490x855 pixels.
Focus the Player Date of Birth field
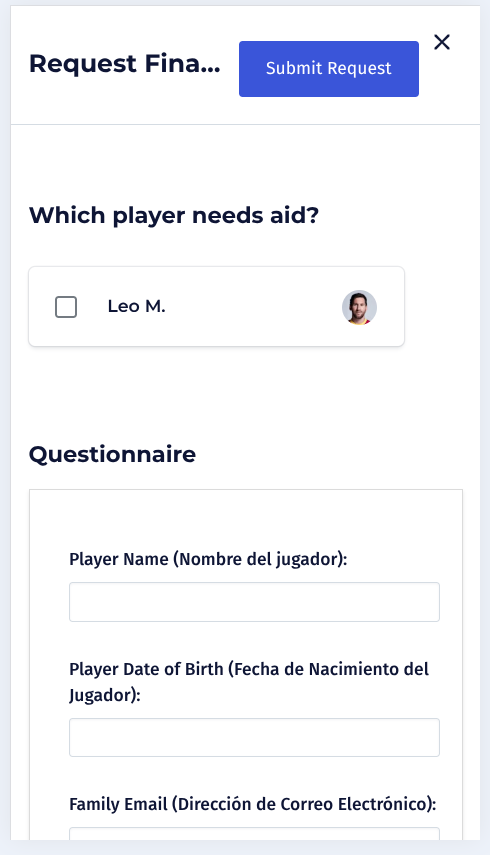(254, 737)
